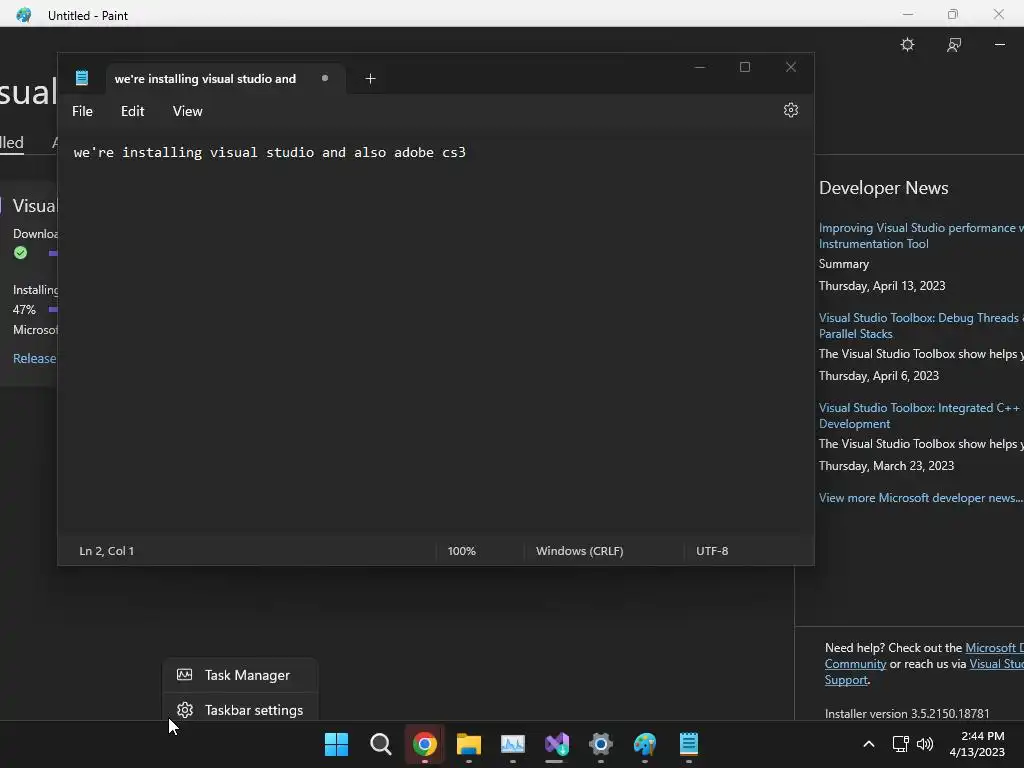Screen dimensions: 1024x768
Task: Open the performance monitor graph icon in taskbar
Action: [513, 744]
